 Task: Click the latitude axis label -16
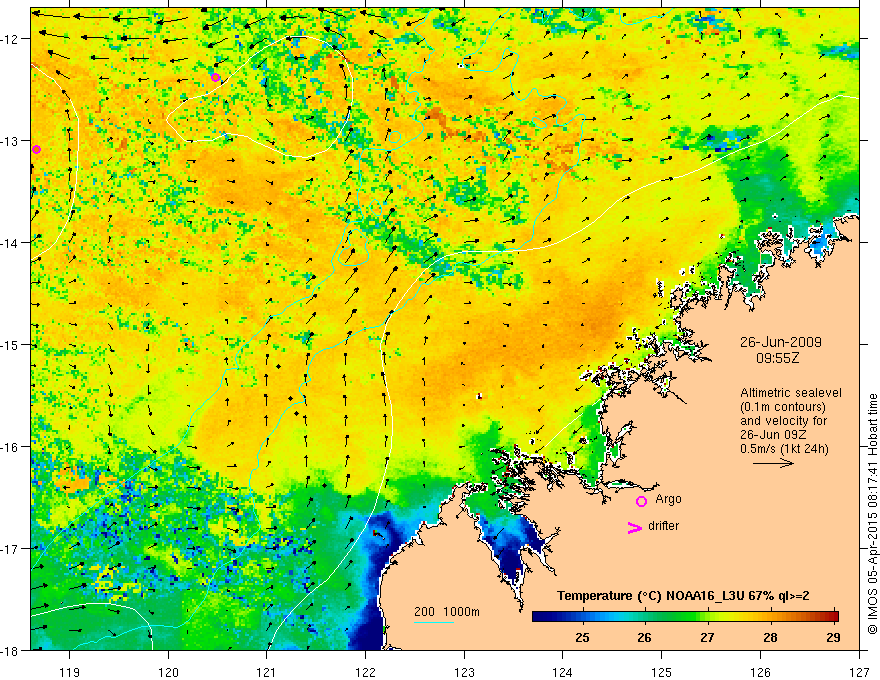[x=11, y=447]
